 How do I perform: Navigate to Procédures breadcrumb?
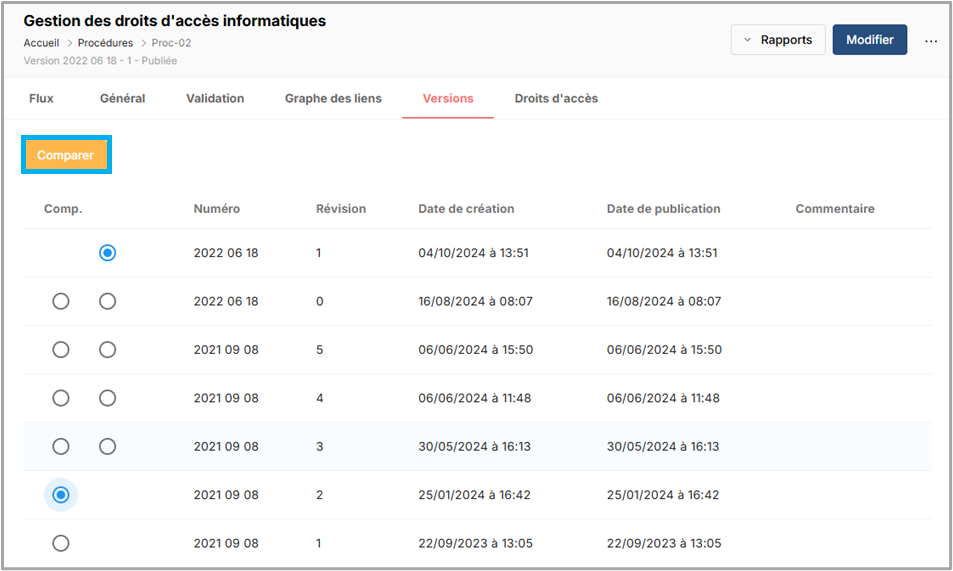click(x=106, y=43)
